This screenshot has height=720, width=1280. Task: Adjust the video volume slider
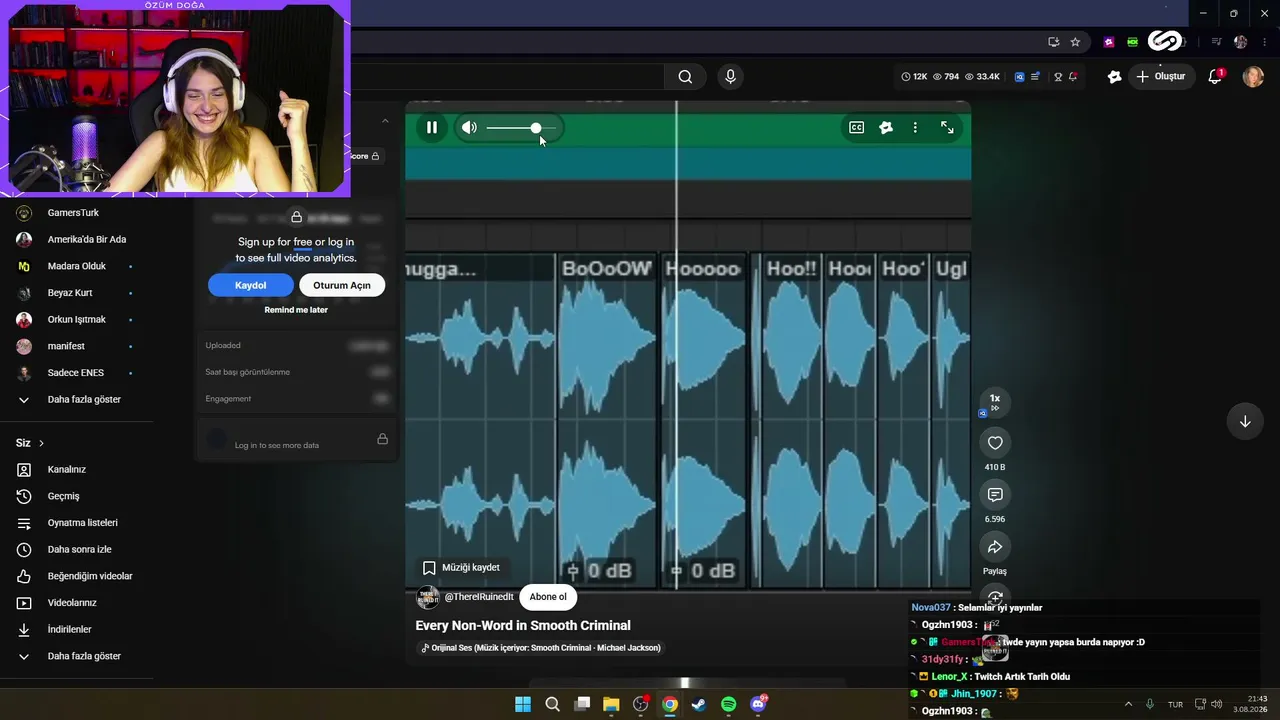pos(521,128)
